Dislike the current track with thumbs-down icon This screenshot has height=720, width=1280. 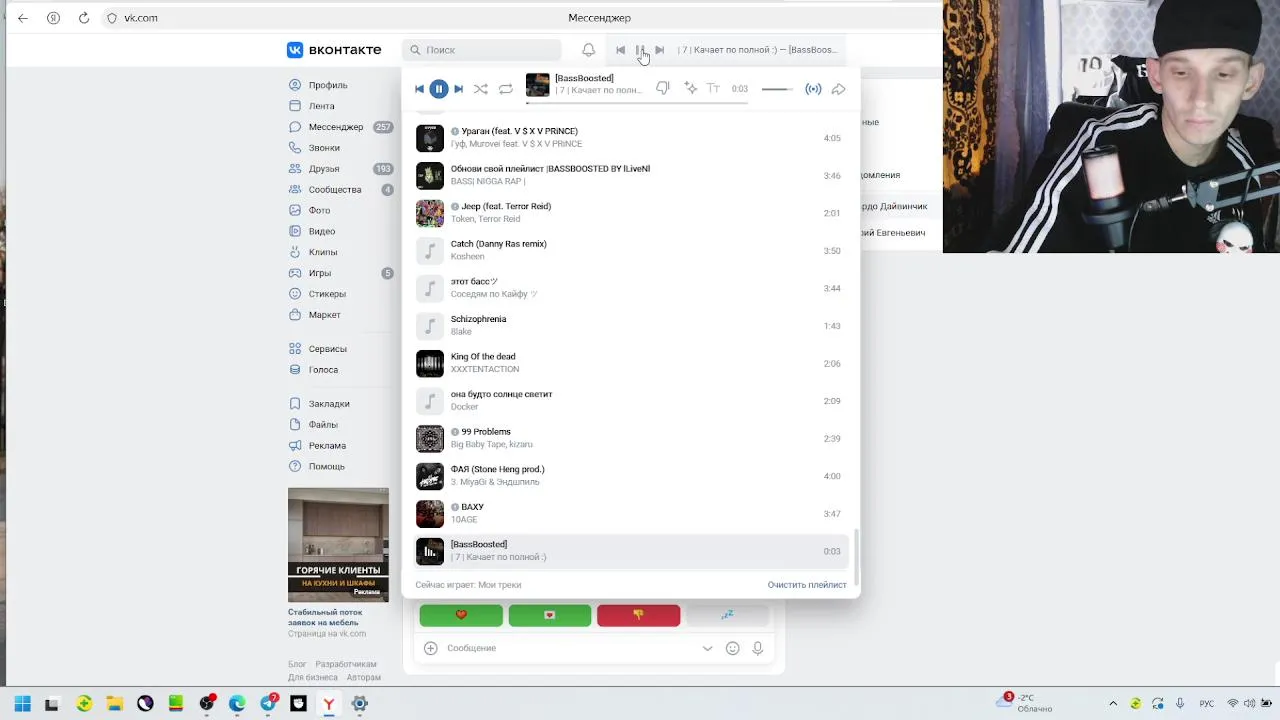[x=662, y=89]
